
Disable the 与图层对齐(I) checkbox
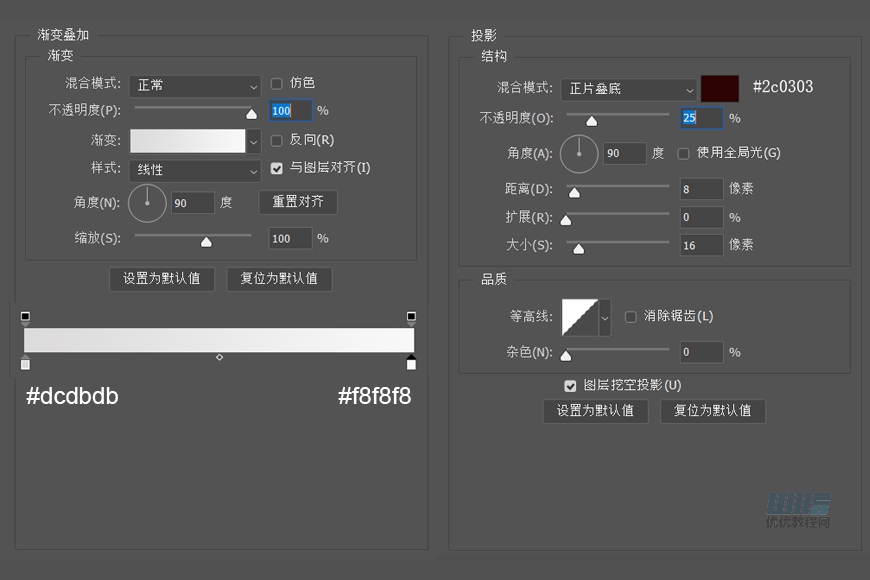(276, 168)
